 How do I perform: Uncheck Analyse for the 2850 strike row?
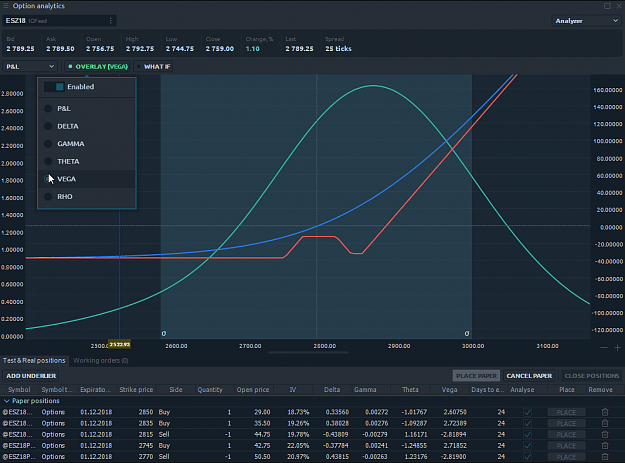(527, 412)
